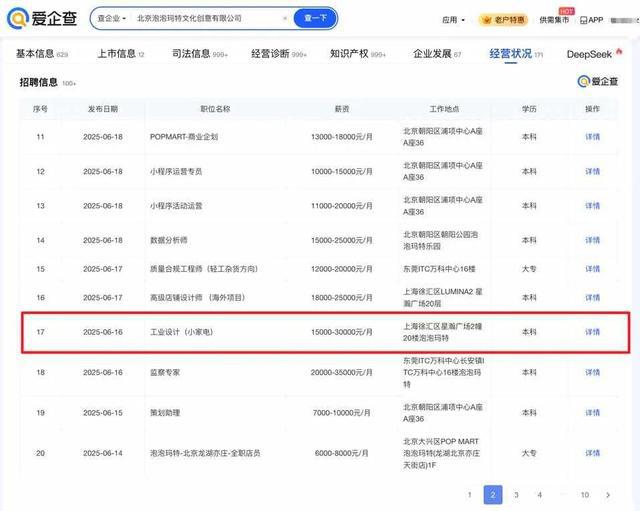
Task: Expand the 应用 dropdown menu
Action: tap(453, 20)
